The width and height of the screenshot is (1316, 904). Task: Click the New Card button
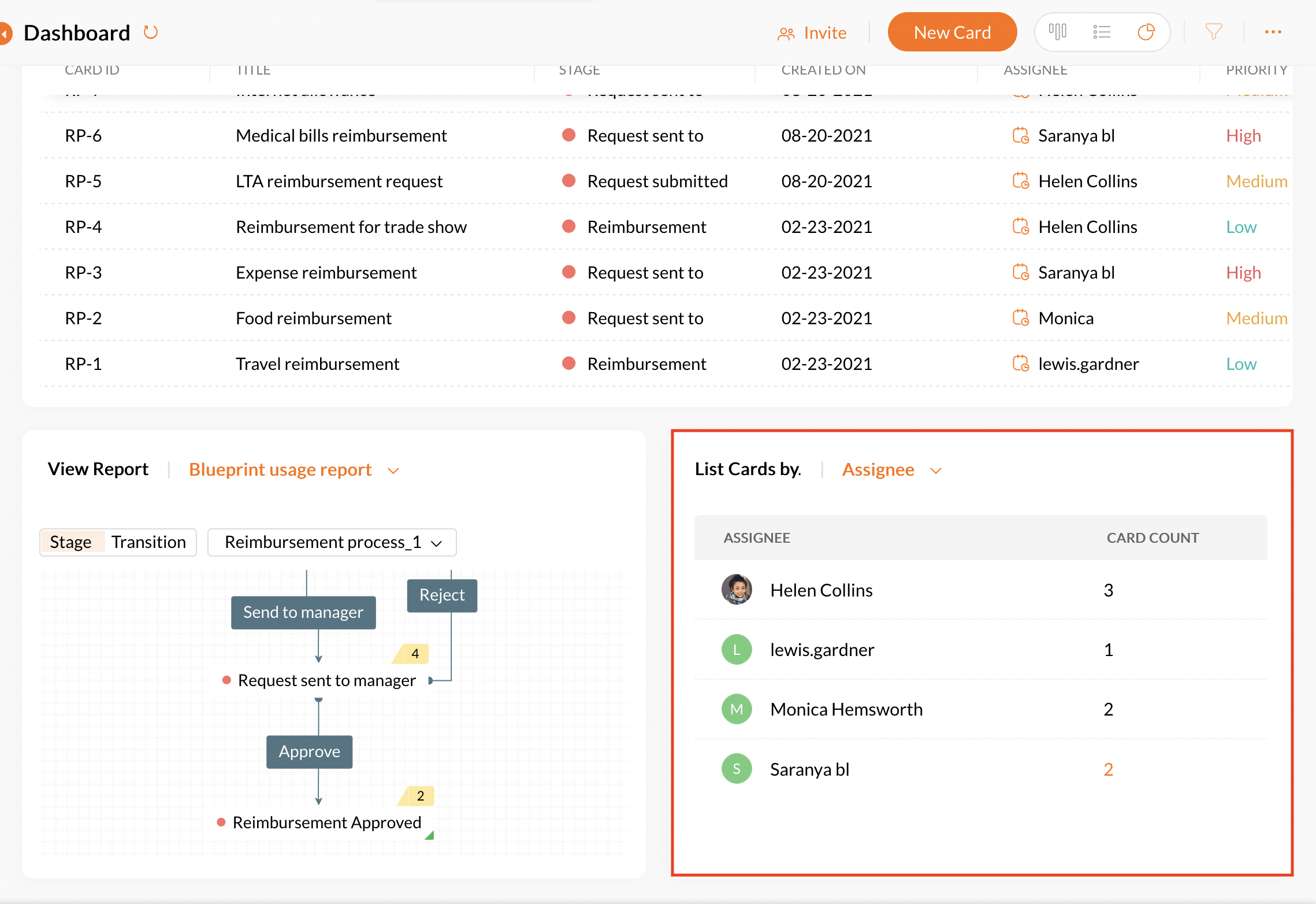952,32
